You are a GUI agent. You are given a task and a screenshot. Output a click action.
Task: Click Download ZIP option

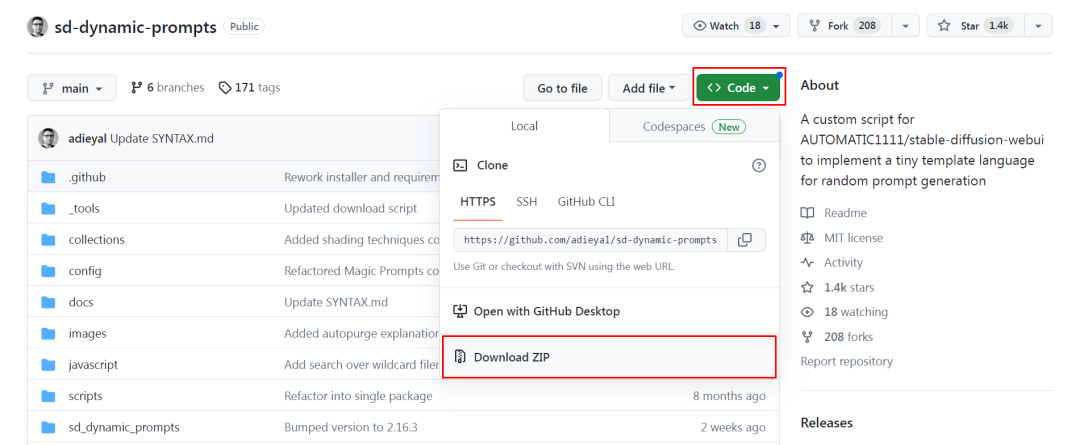[x=609, y=357]
